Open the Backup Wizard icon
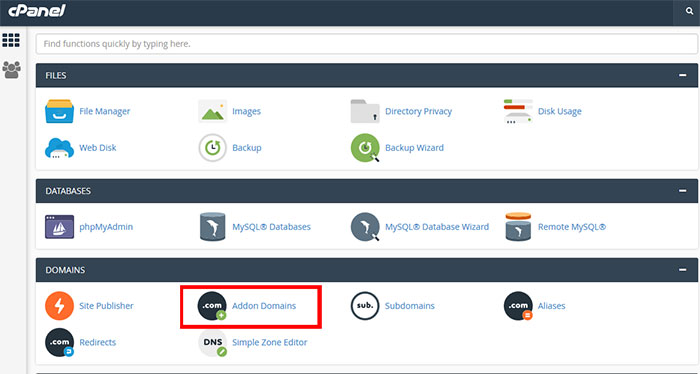Viewport: 700px width, 374px height. coord(365,148)
